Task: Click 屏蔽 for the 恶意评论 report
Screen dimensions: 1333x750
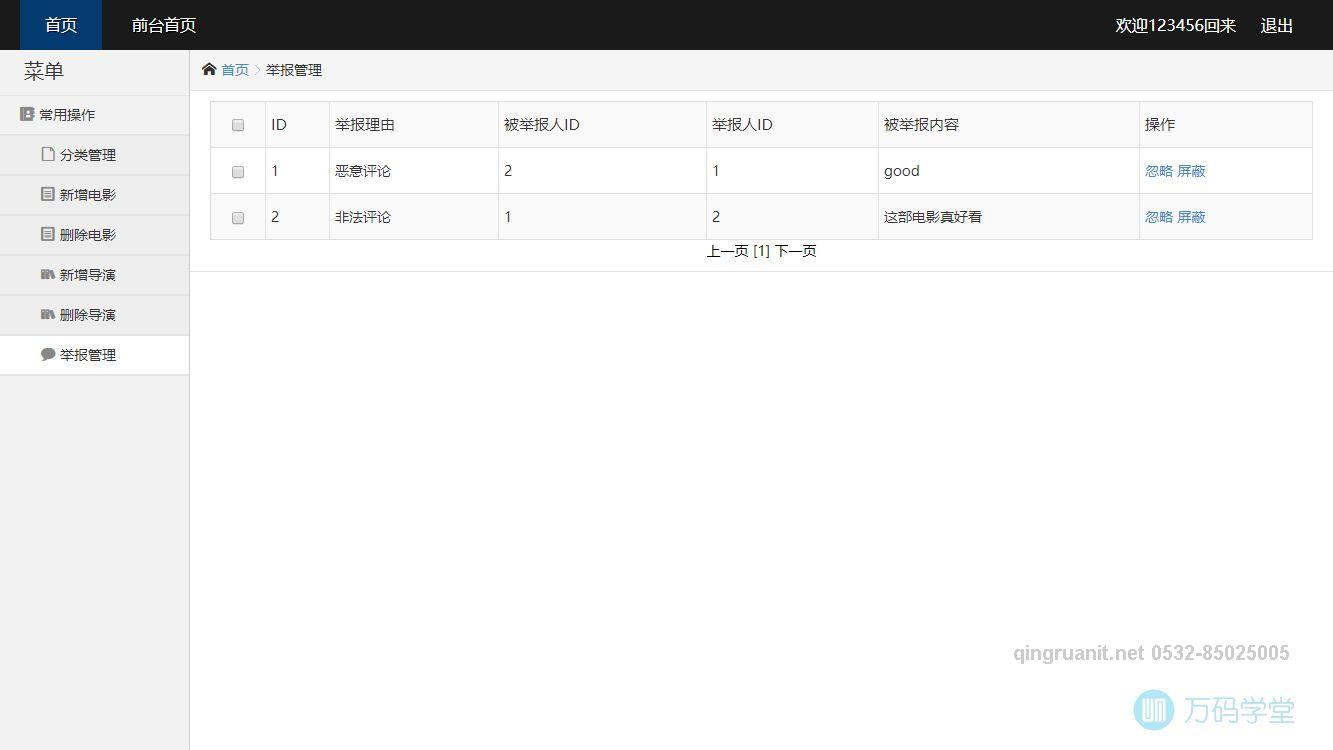Action: pos(1191,171)
